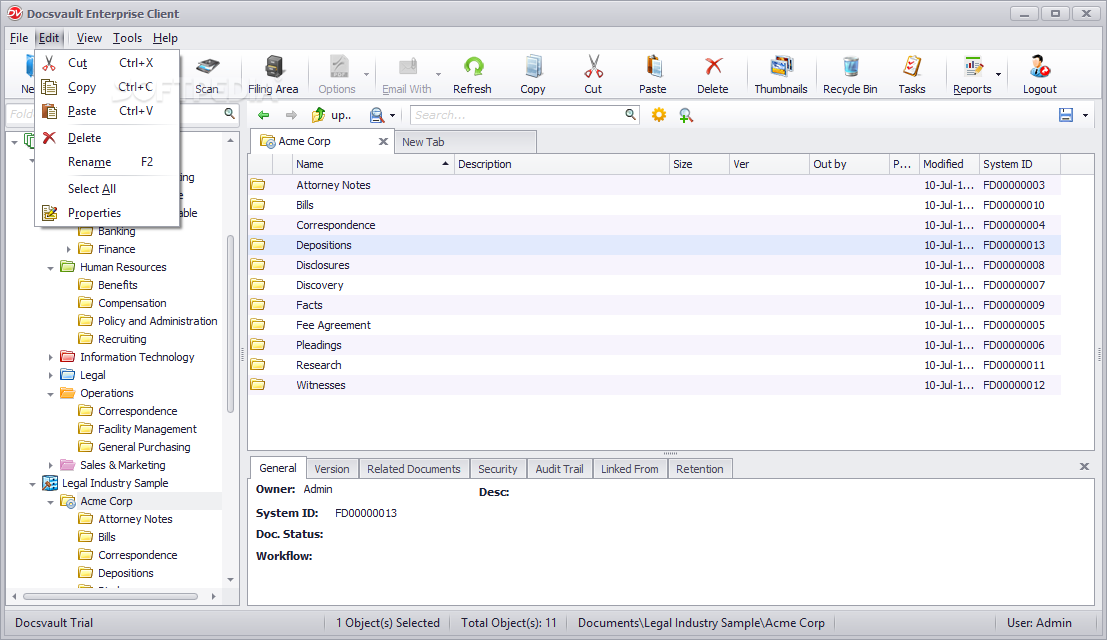
Task: Collapse the Operations folder node
Action: (x=50, y=394)
